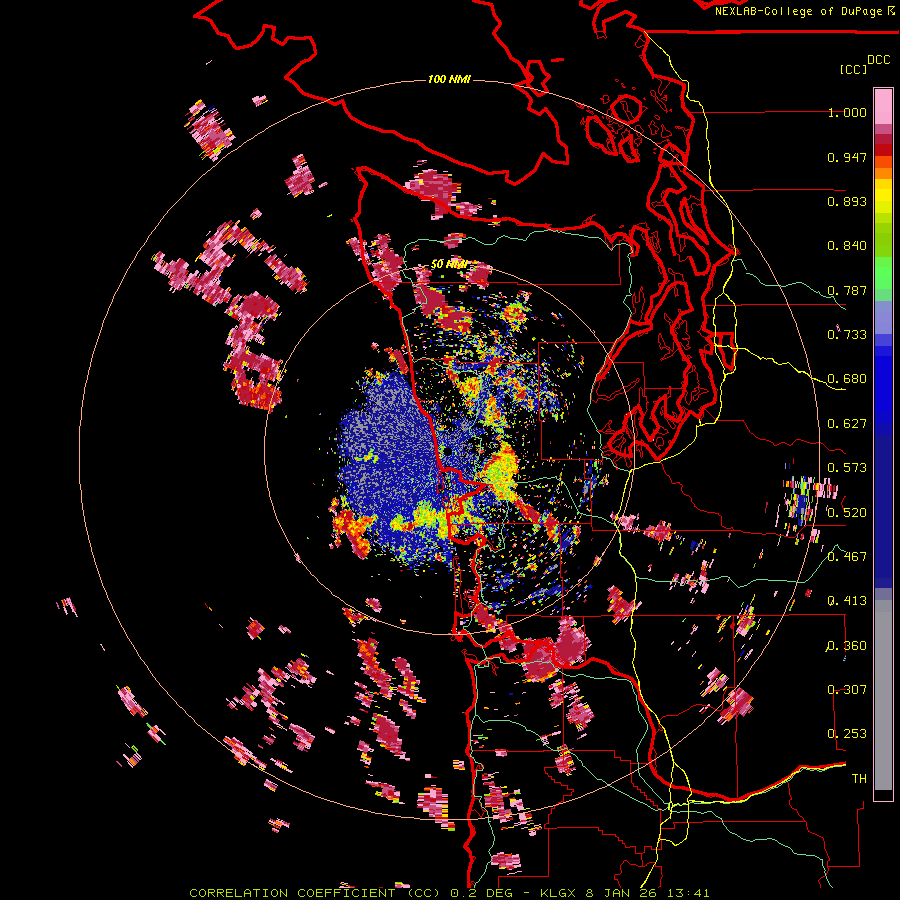Click the TH threshold legend label
Image resolution: width=900 pixels, height=900 pixels.
pos(859,779)
